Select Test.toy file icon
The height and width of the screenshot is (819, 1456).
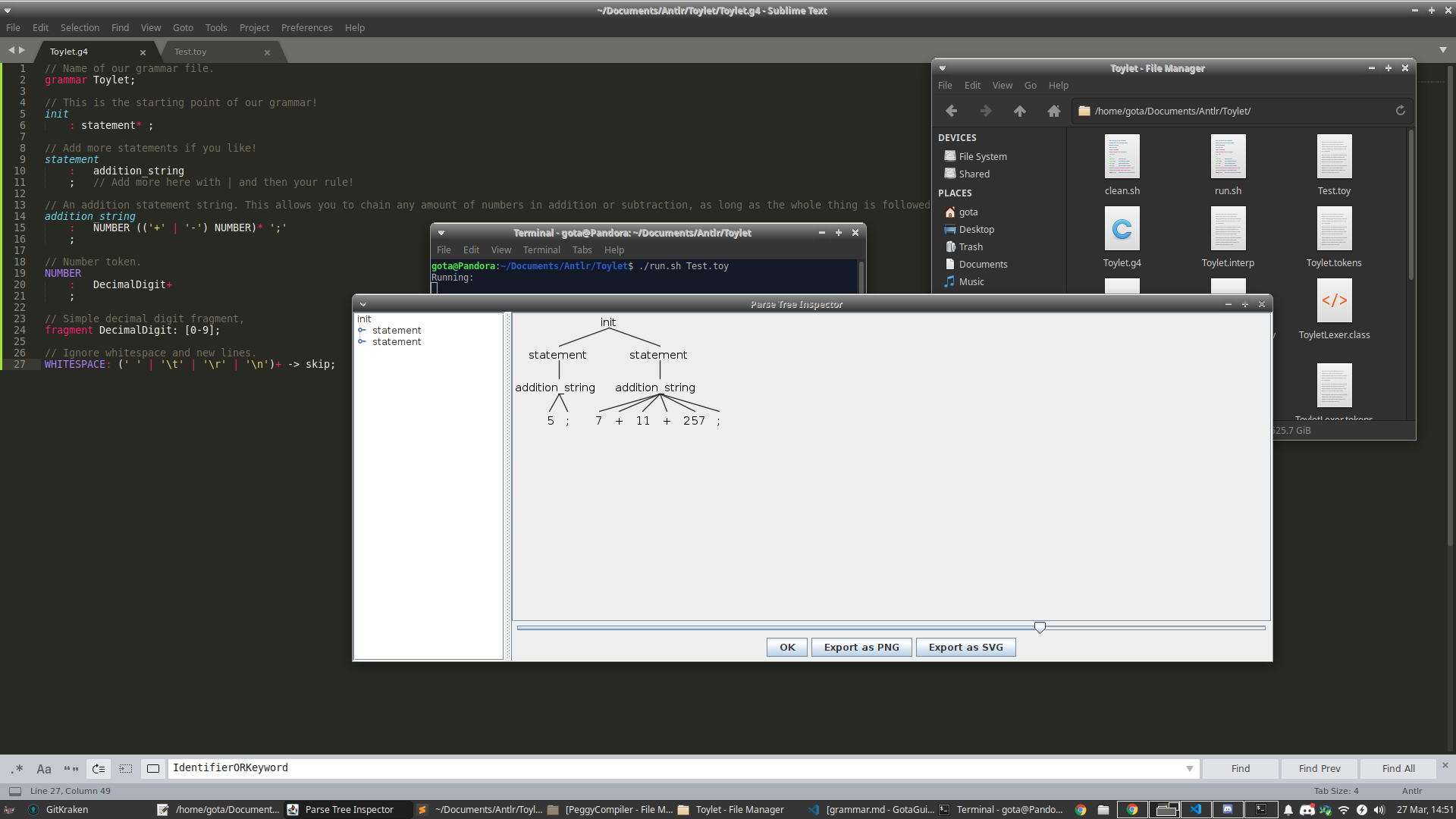[1334, 156]
